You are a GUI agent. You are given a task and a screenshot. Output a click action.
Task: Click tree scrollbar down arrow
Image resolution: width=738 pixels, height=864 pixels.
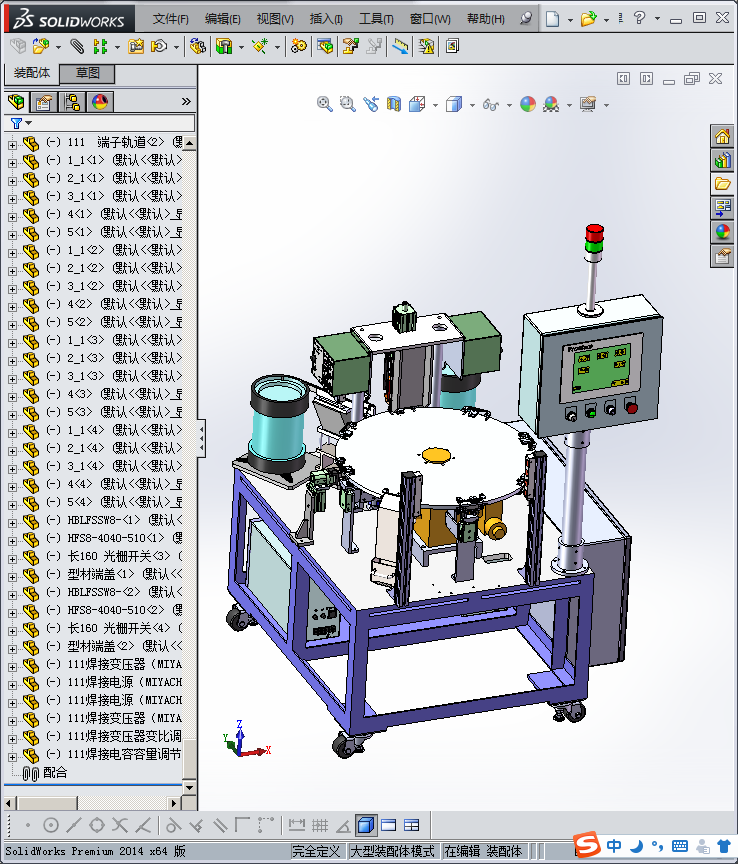click(x=190, y=787)
